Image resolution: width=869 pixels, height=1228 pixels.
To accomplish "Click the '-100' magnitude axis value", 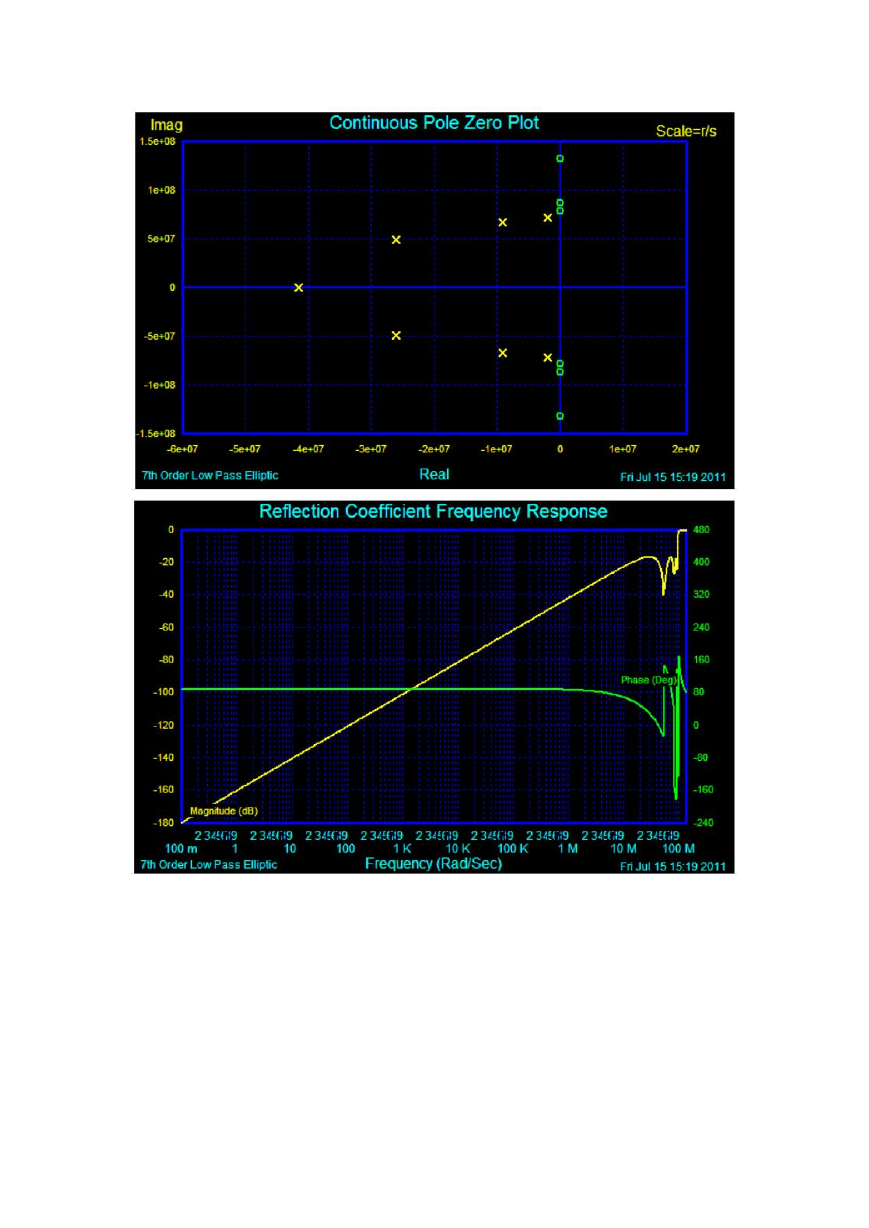I will [164, 692].
